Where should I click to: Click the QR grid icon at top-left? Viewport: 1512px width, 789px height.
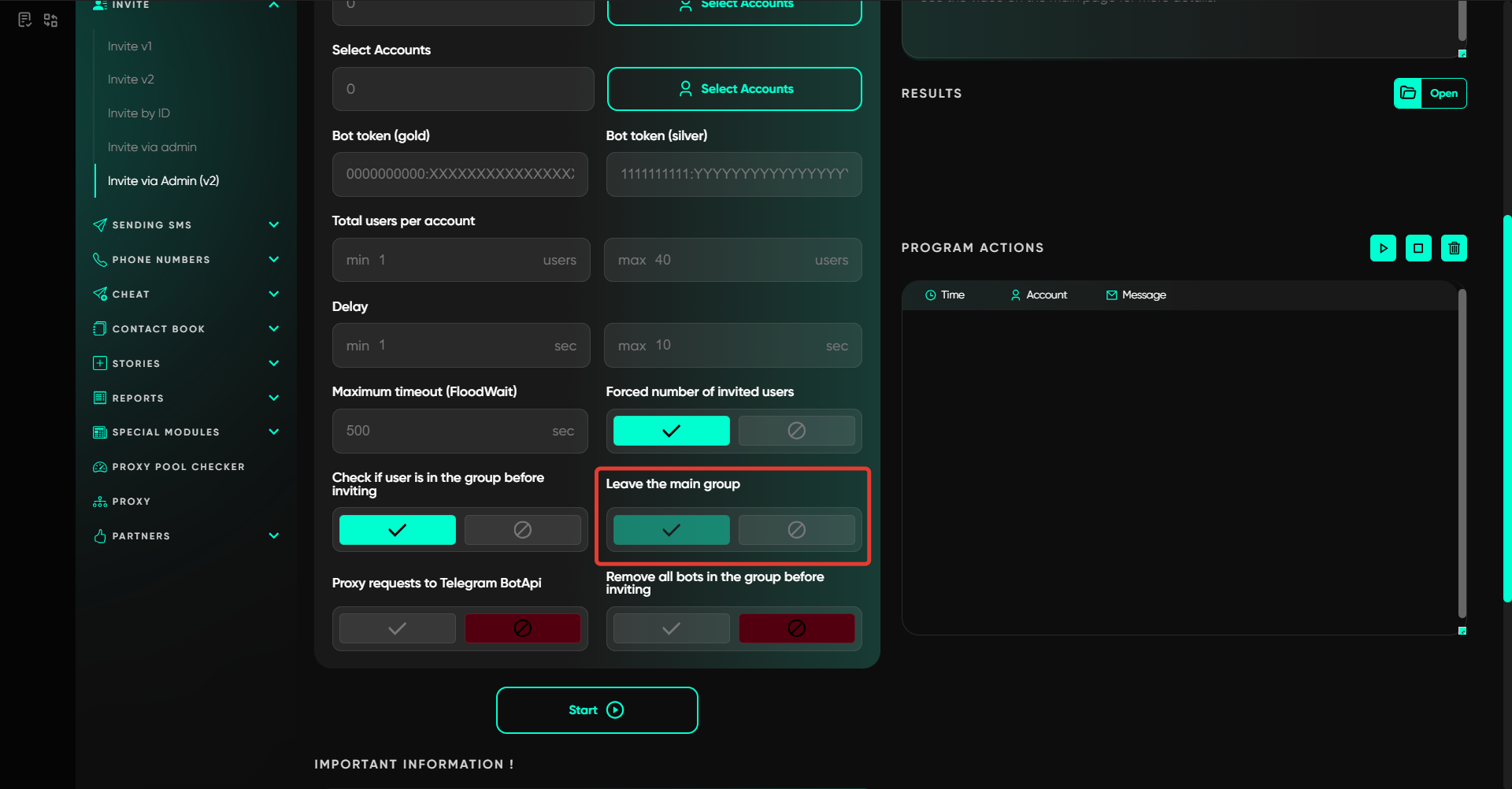click(51, 20)
